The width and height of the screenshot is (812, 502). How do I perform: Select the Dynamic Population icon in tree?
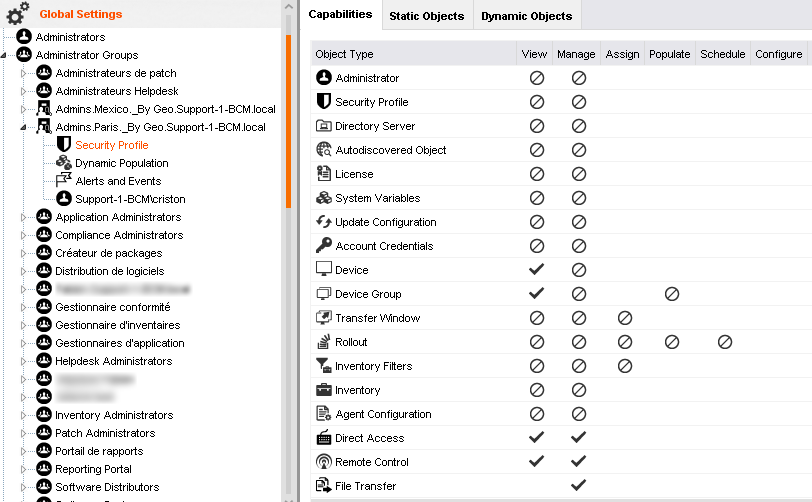64,163
